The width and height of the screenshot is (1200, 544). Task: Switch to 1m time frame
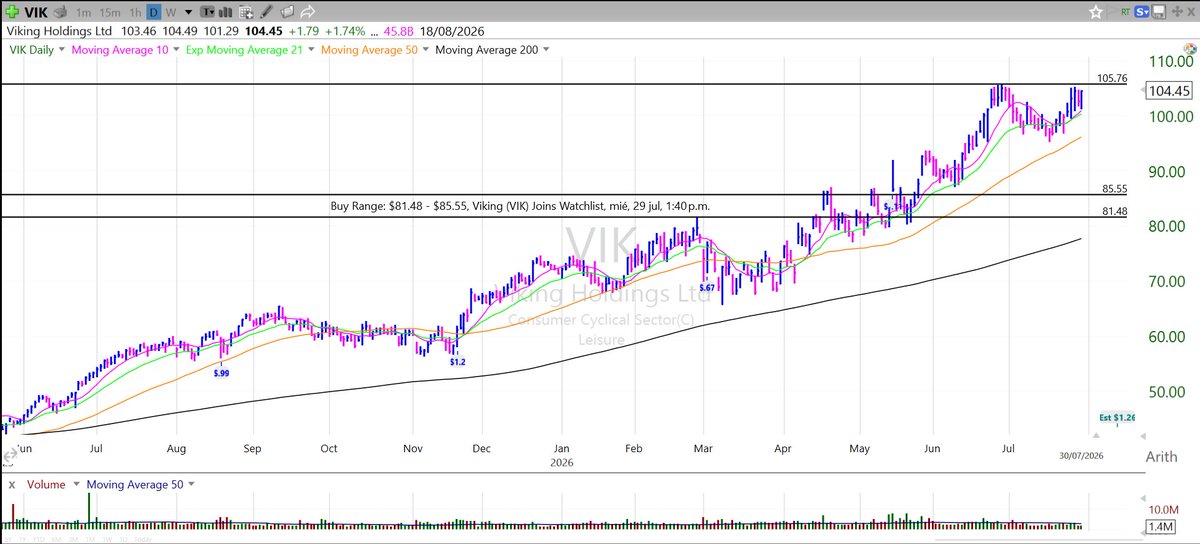84,12
